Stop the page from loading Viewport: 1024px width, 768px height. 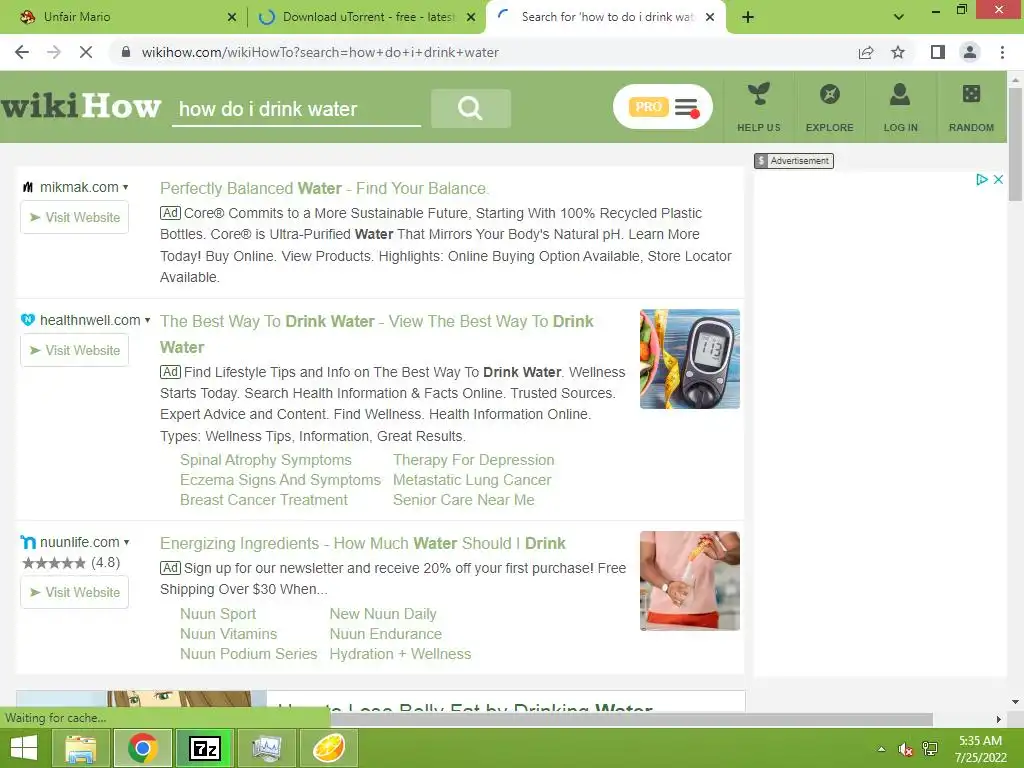click(x=86, y=52)
